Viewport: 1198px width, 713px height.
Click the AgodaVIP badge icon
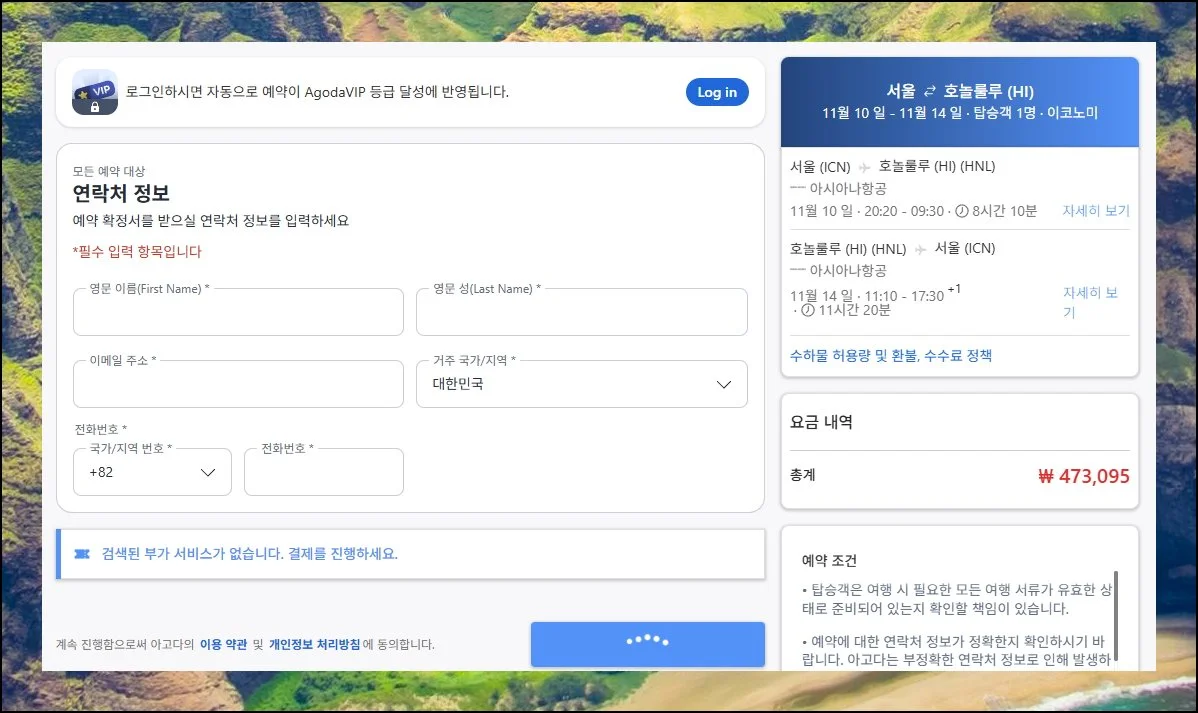point(95,92)
